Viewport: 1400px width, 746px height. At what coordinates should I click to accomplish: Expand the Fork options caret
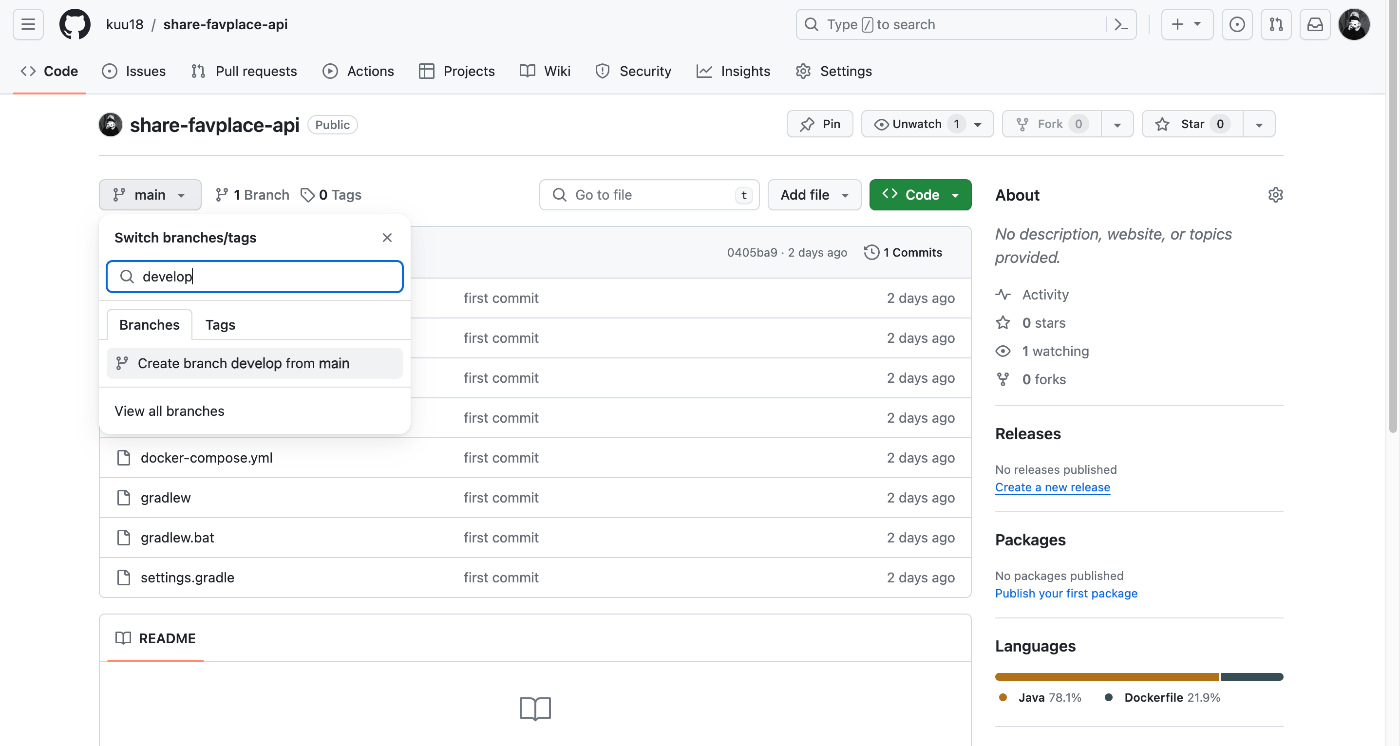point(1117,124)
